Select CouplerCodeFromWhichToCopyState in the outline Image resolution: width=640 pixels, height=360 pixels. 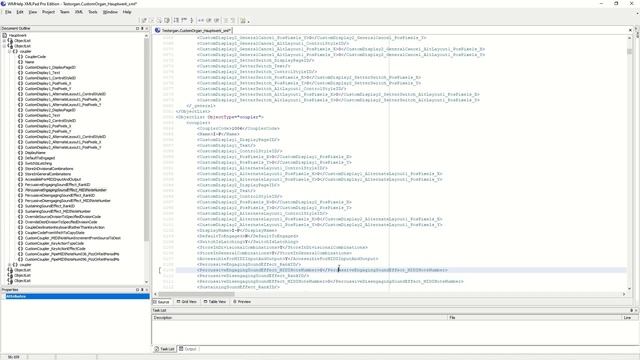(55, 233)
